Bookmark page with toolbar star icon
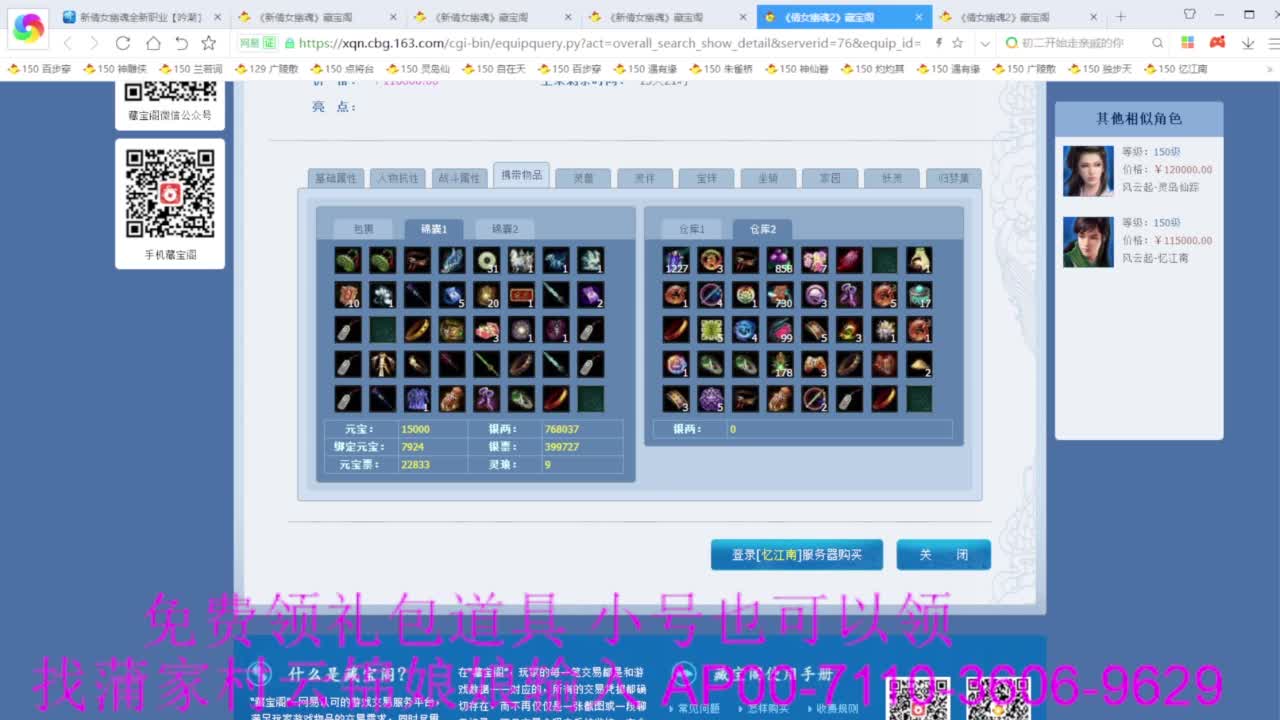Screen dimensions: 1280x720 click(209, 43)
